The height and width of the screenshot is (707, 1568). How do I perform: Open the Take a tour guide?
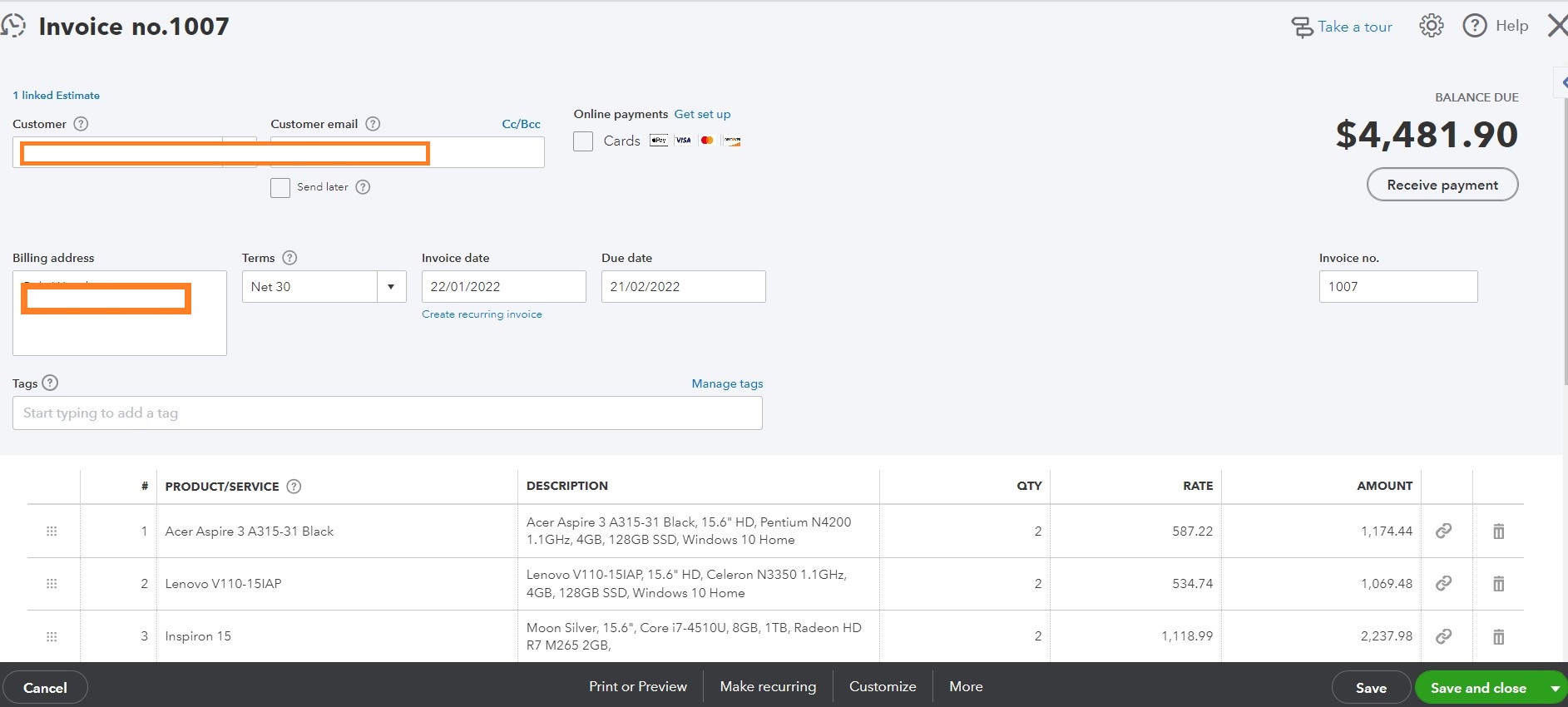tap(1341, 27)
